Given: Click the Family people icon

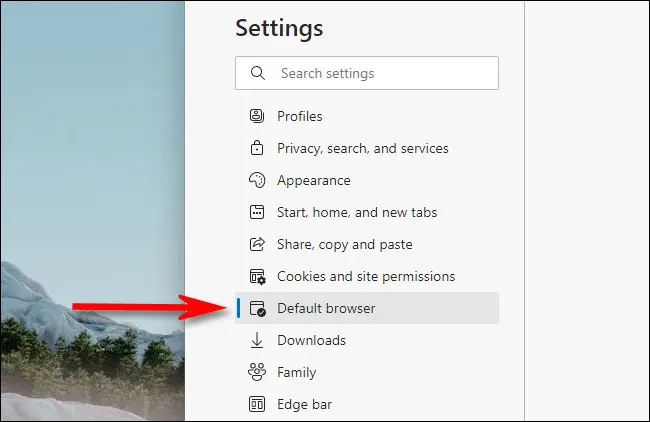Looking at the screenshot, I should coord(257,372).
